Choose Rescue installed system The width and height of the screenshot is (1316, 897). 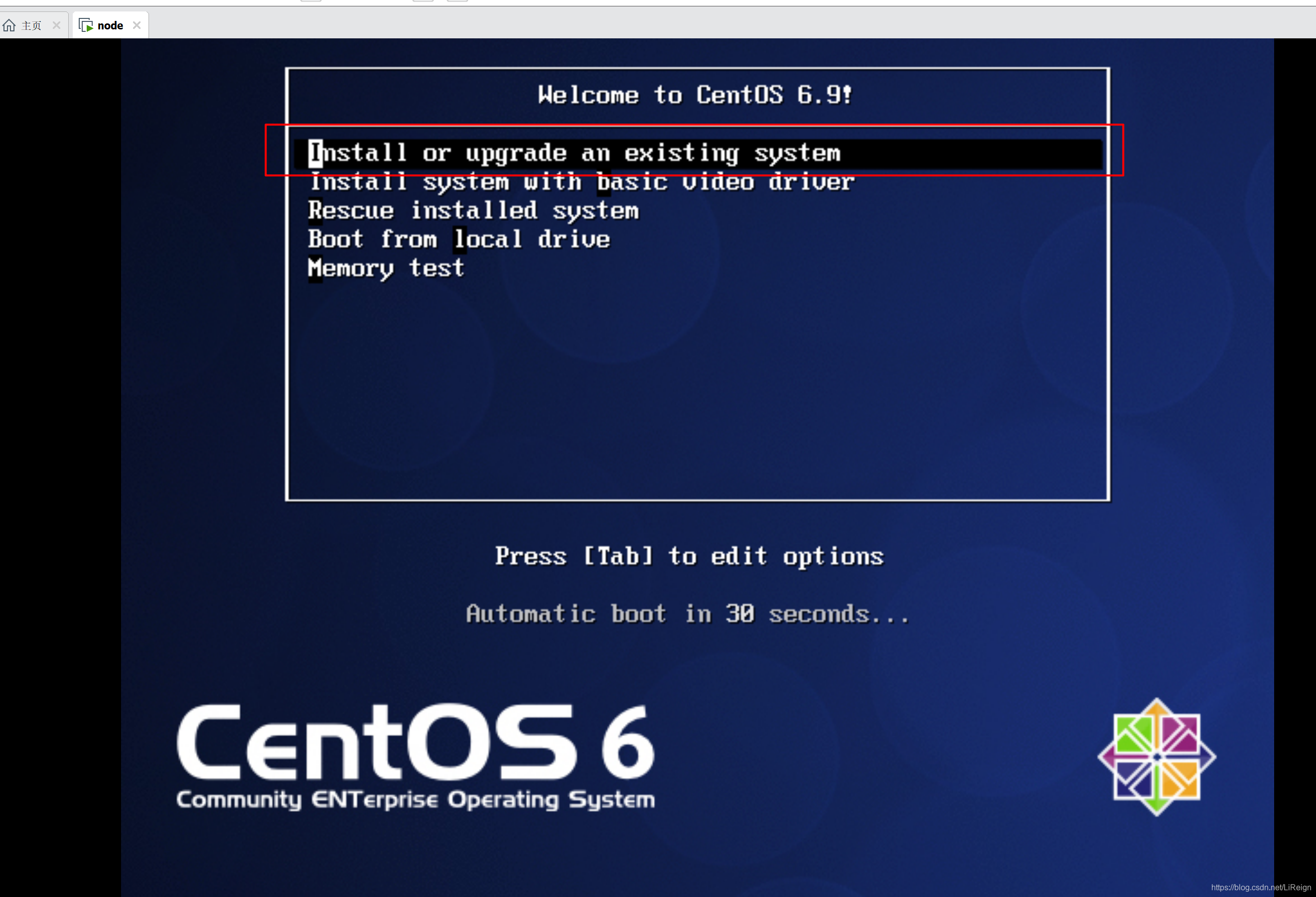coord(473,211)
